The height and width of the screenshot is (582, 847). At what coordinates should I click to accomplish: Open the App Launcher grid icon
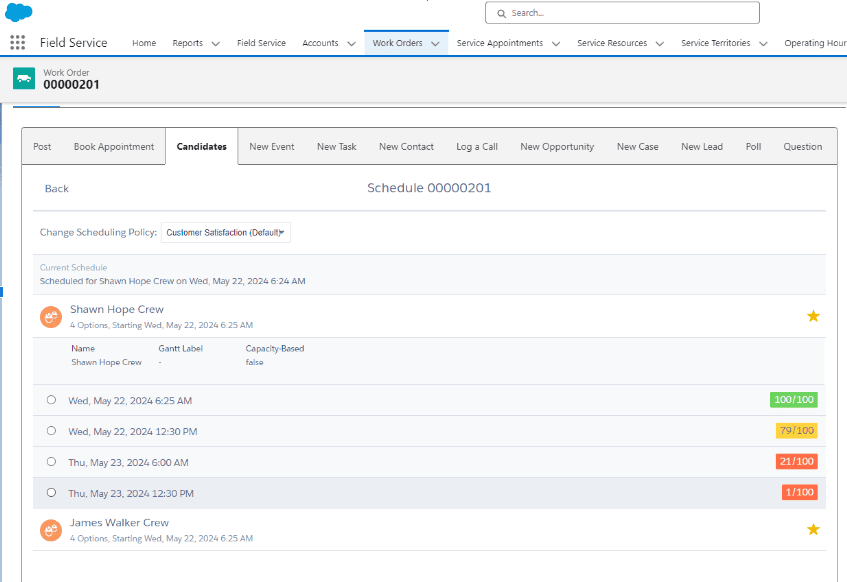[17, 43]
